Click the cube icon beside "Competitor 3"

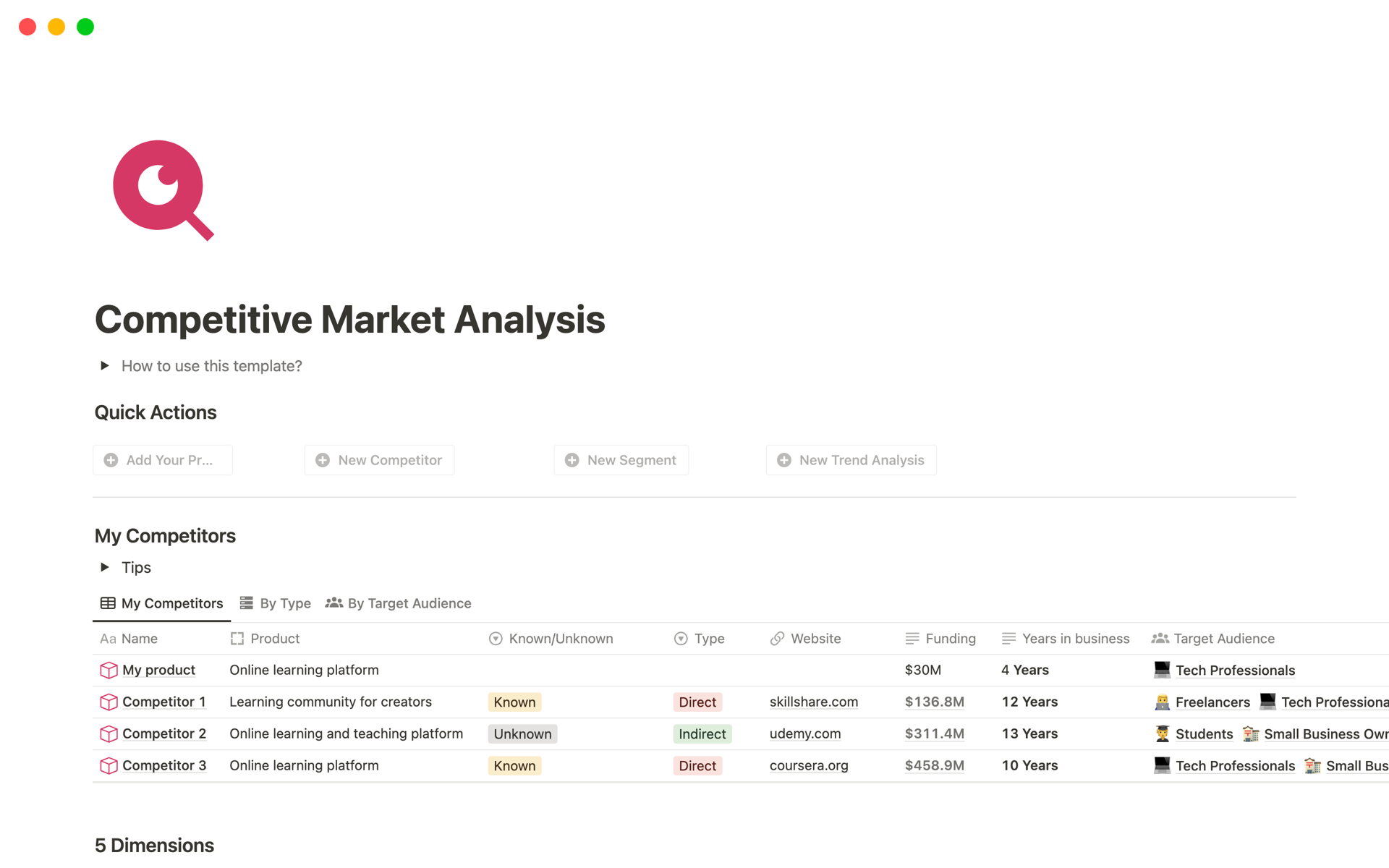click(x=108, y=765)
